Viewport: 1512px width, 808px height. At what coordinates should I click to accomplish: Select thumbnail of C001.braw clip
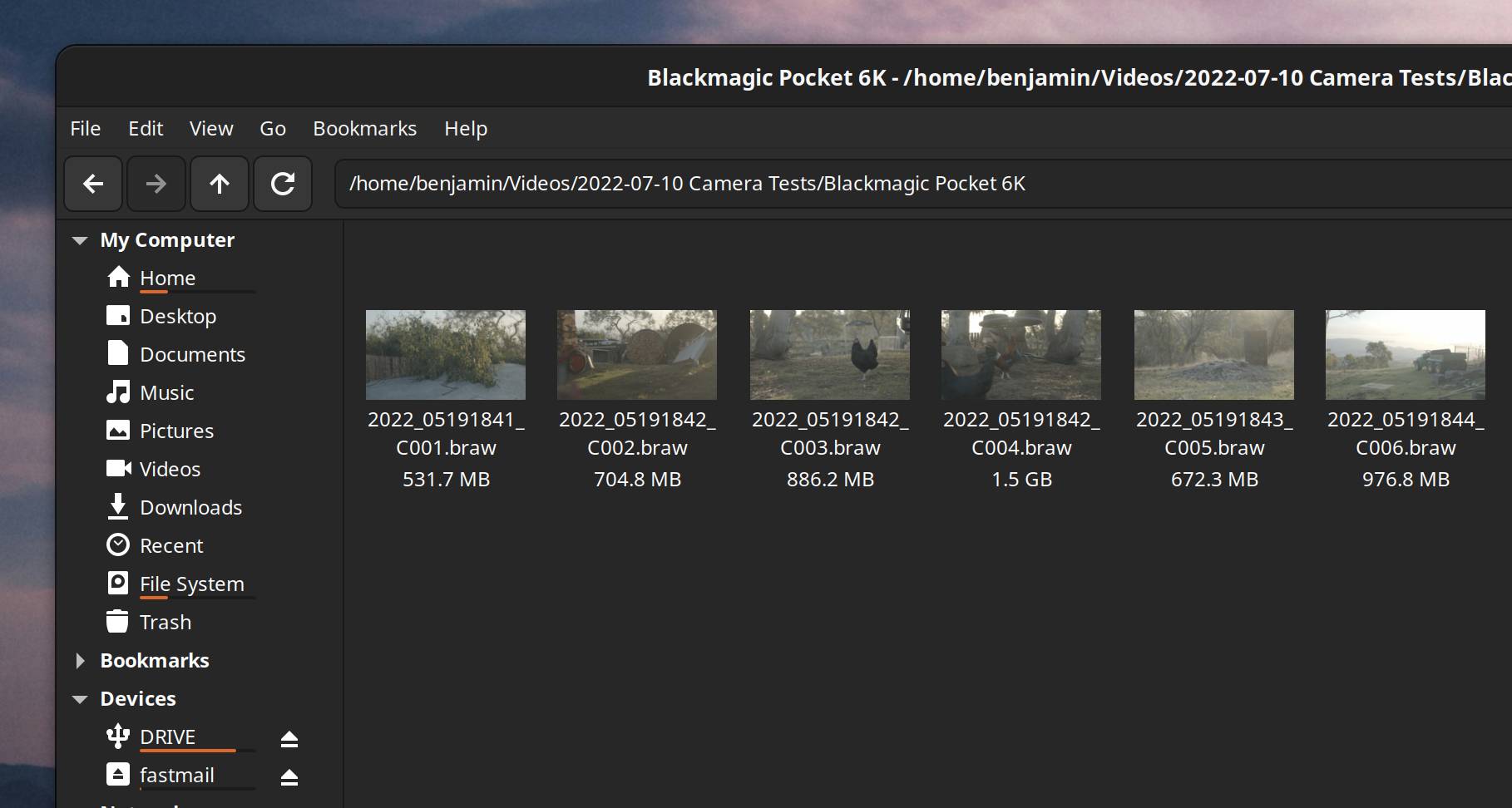(x=446, y=355)
